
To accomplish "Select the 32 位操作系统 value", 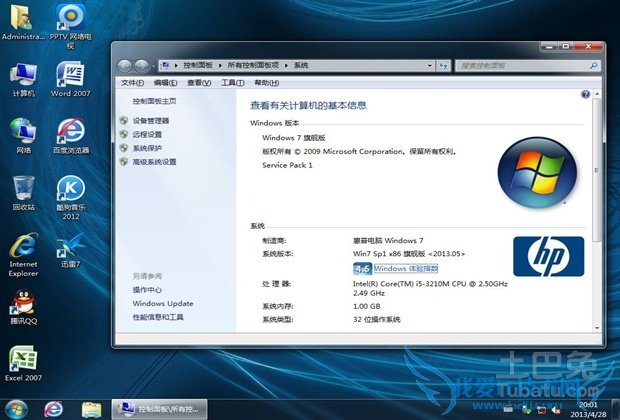I will [x=376, y=319].
